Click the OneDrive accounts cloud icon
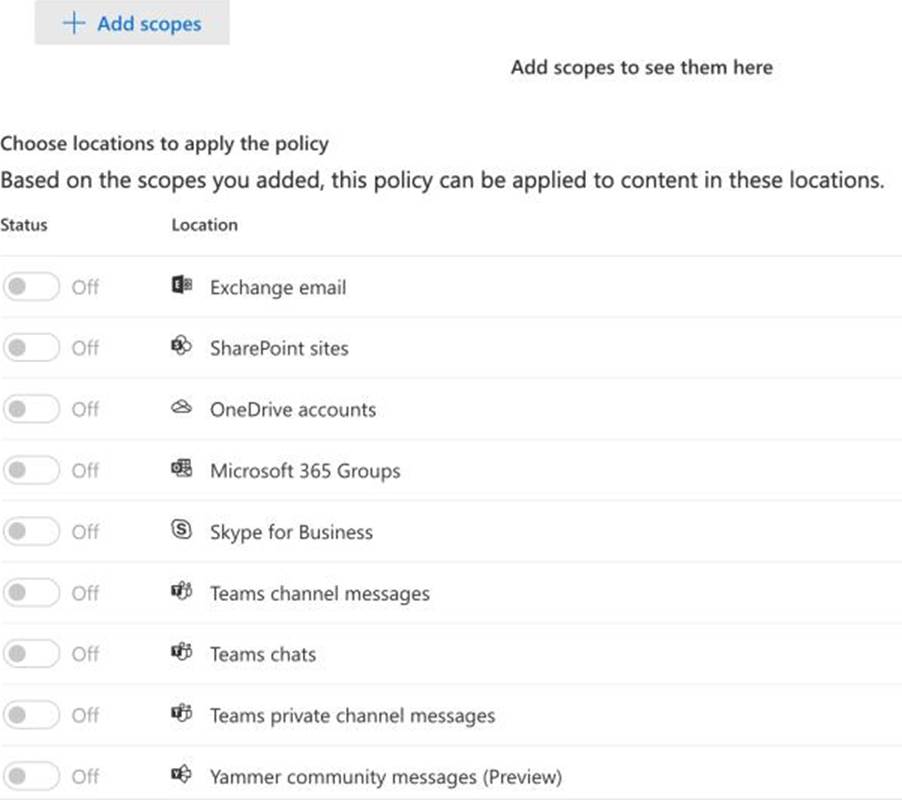 181,409
